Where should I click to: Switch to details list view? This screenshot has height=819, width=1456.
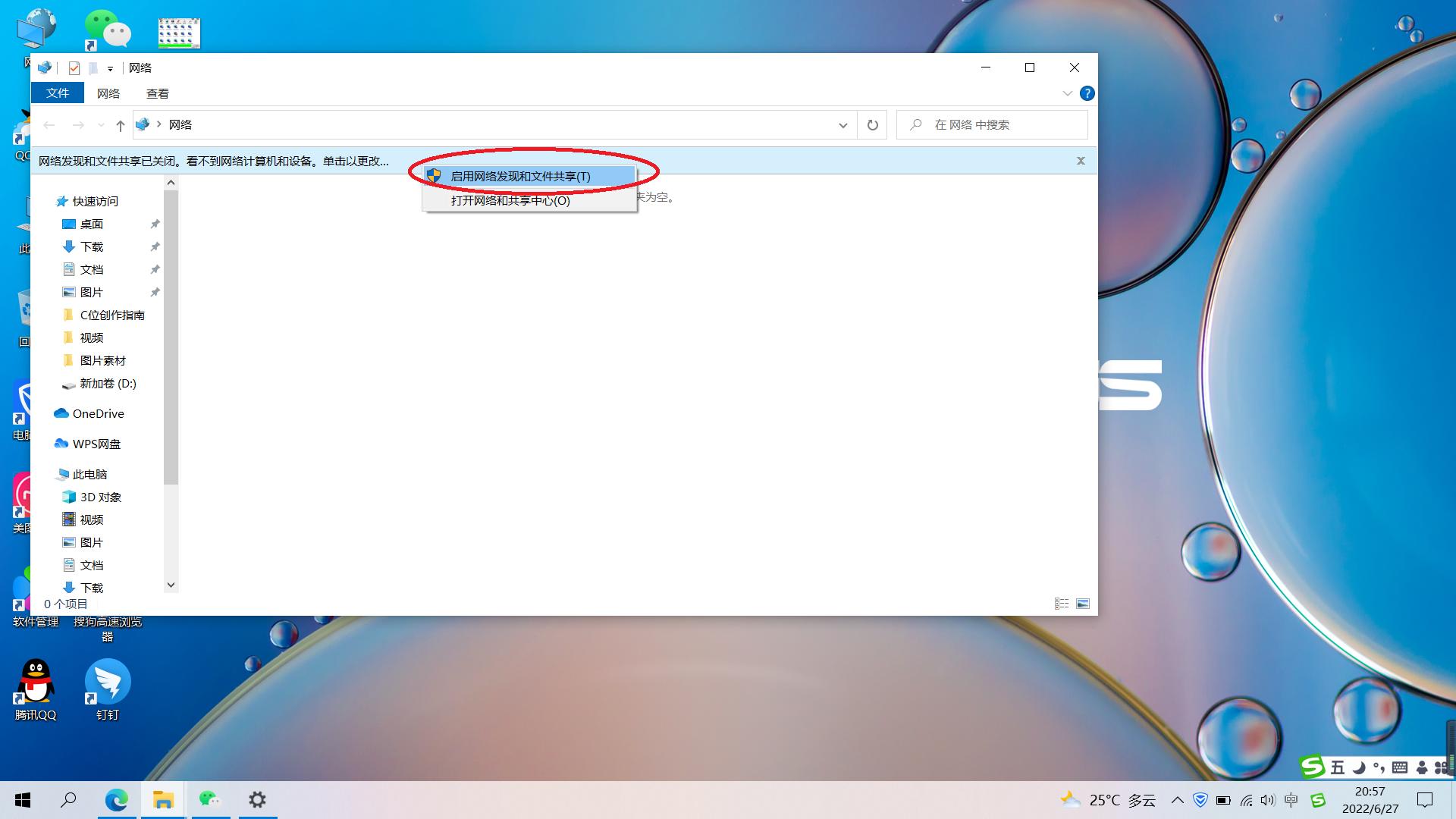[1062, 604]
